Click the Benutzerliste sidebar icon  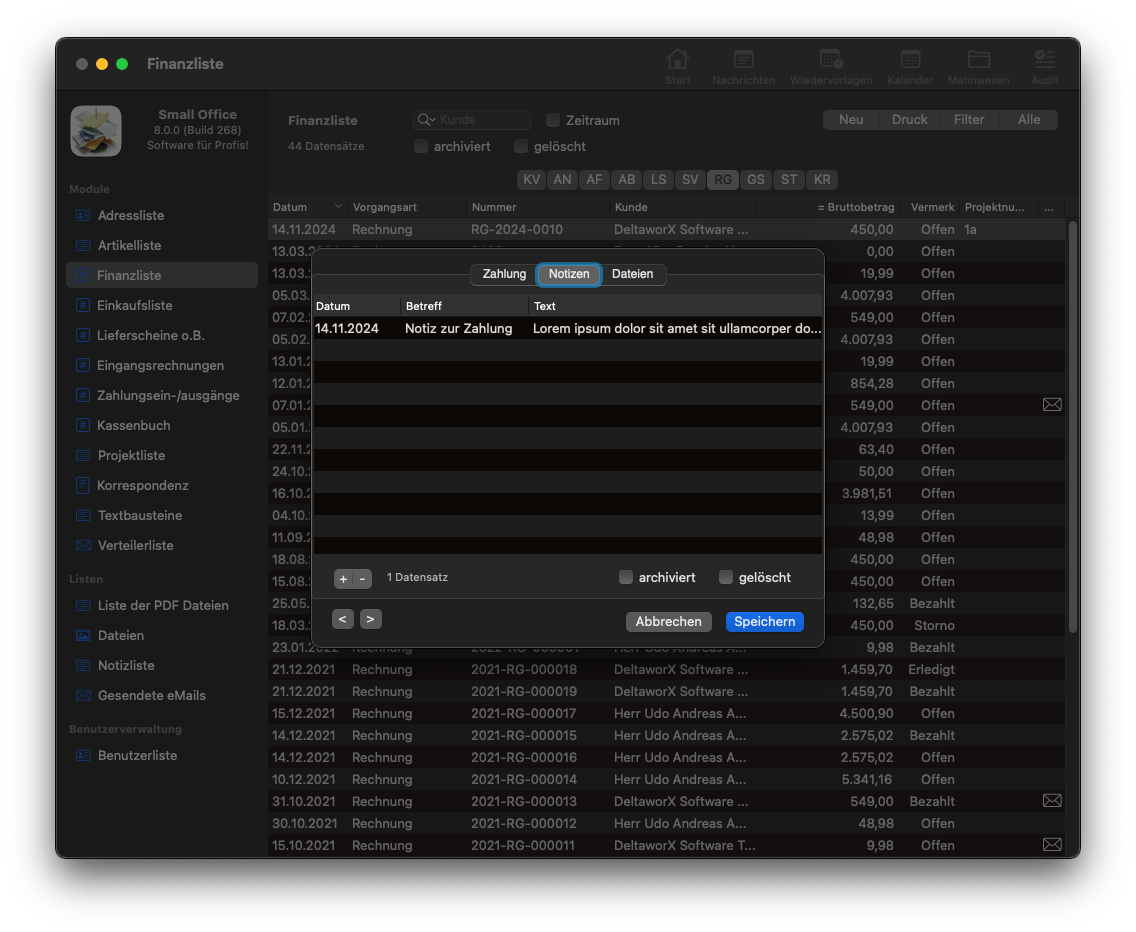coord(83,756)
